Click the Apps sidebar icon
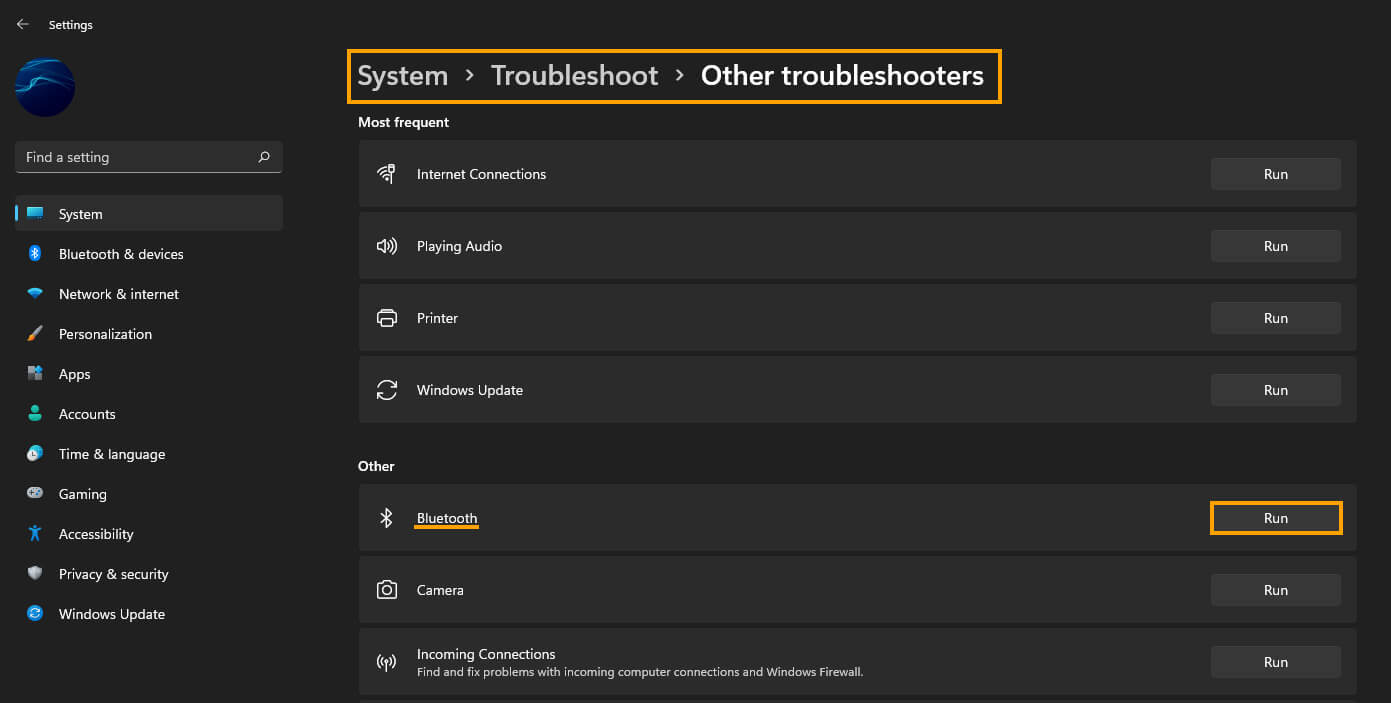 click(35, 374)
